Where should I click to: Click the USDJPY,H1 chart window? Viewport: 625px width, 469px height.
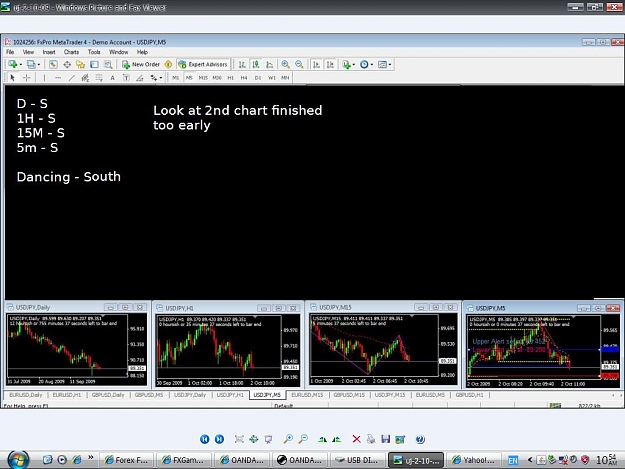click(228, 345)
